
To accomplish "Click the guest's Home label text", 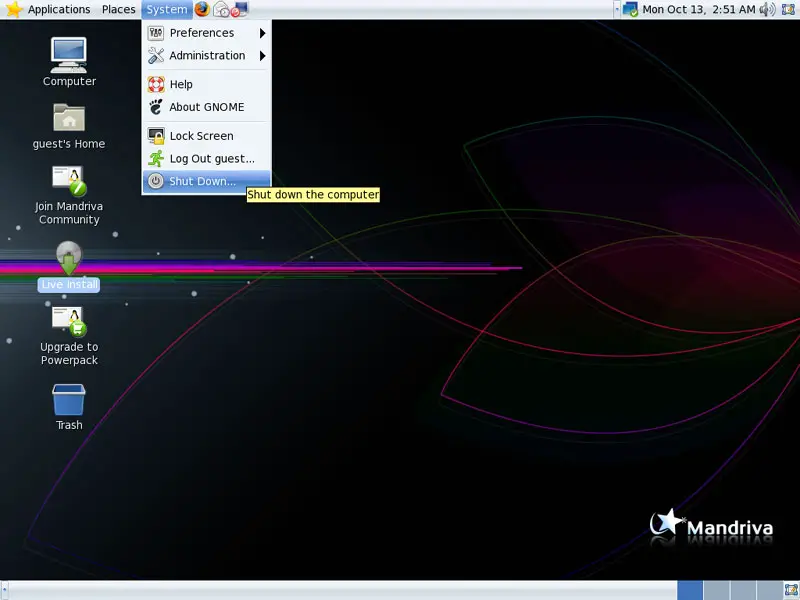I will [69, 144].
